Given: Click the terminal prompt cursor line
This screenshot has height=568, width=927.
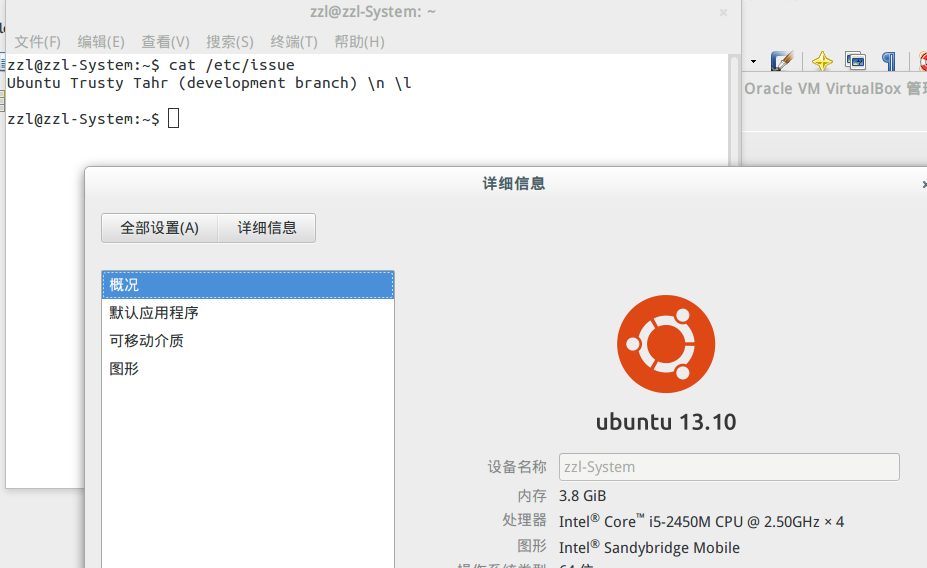Looking at the screenshot, I should 93,119.
